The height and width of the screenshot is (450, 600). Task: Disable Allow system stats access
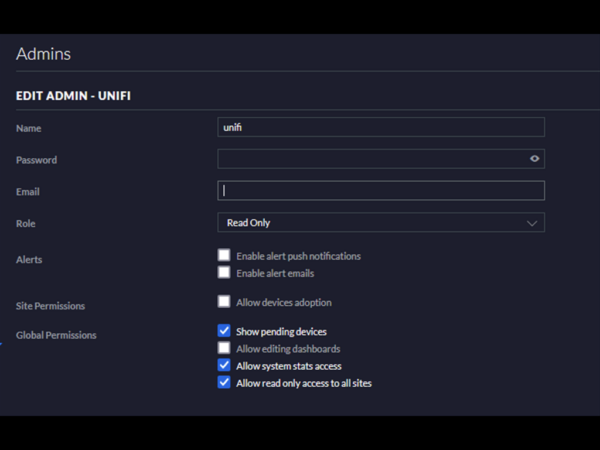pos(224,365)
